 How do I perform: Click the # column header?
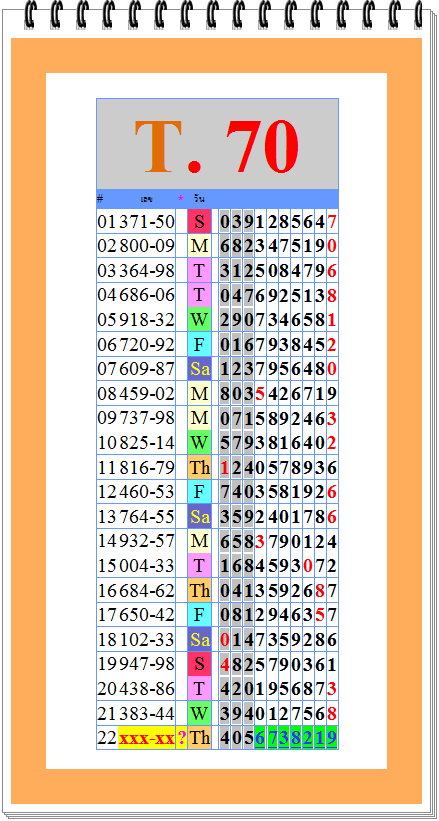(x=100, y=198)
